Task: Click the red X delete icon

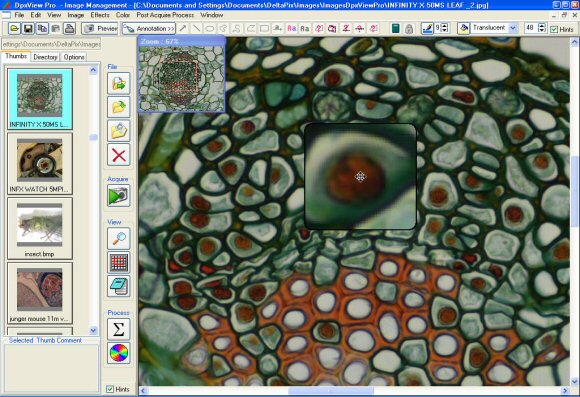Action: (119, 155)
